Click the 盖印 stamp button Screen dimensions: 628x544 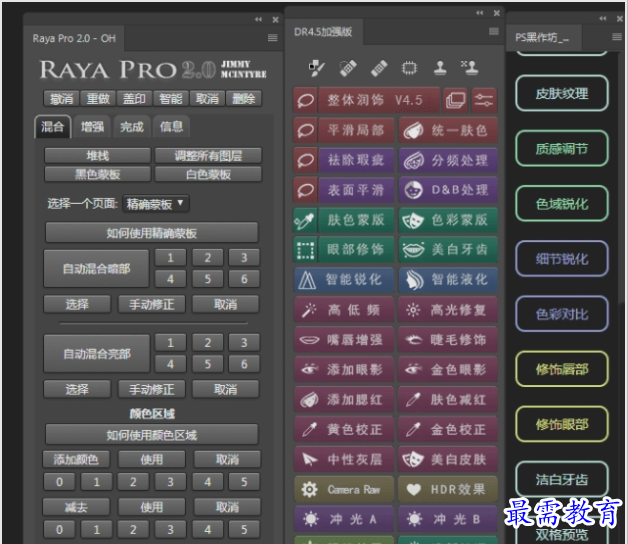click(134, 99)
